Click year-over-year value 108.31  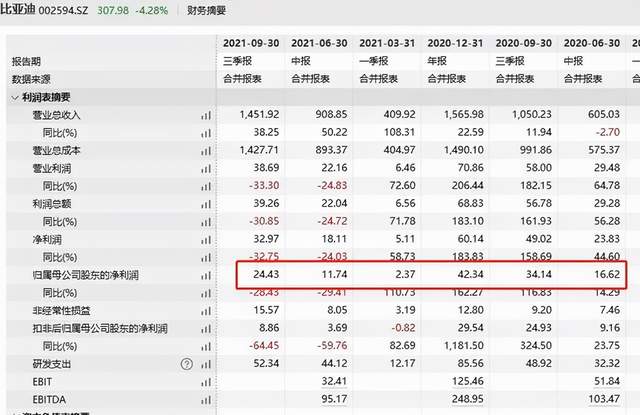coord(399,132)
